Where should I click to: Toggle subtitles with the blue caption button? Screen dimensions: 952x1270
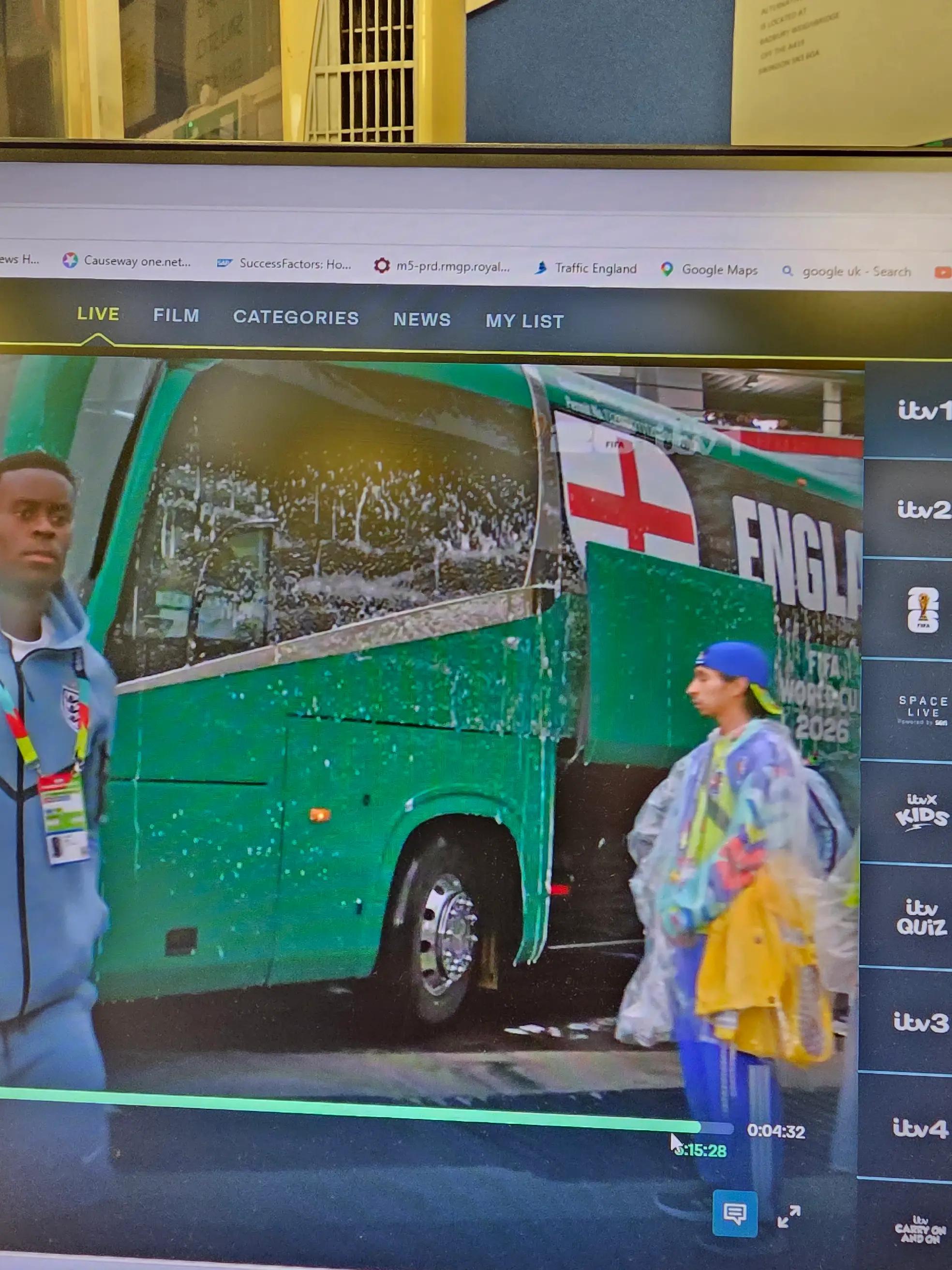(734, 1213)
